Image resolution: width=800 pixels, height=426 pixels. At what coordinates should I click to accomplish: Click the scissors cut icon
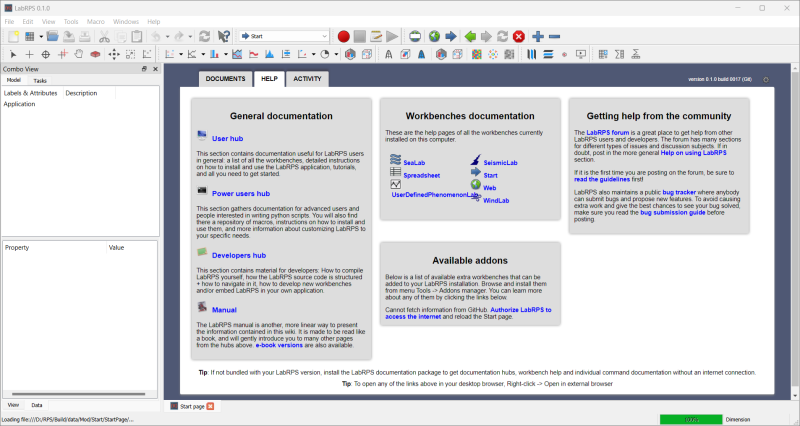(x=104, y=36)
